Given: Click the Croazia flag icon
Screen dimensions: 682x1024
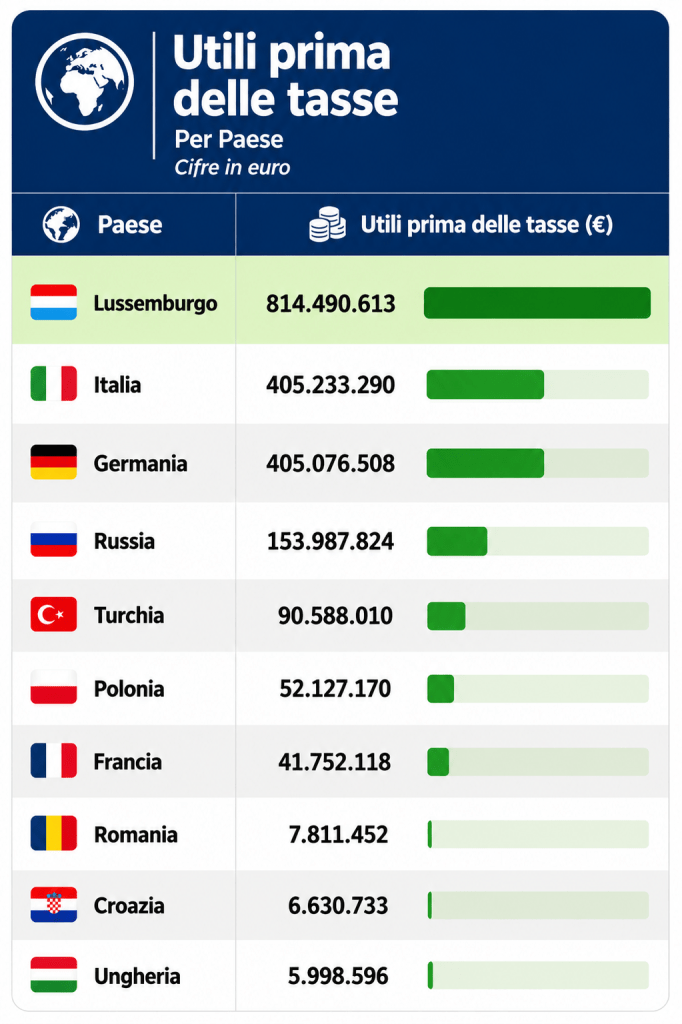Looking at the screenshot, I should point(54,904).
